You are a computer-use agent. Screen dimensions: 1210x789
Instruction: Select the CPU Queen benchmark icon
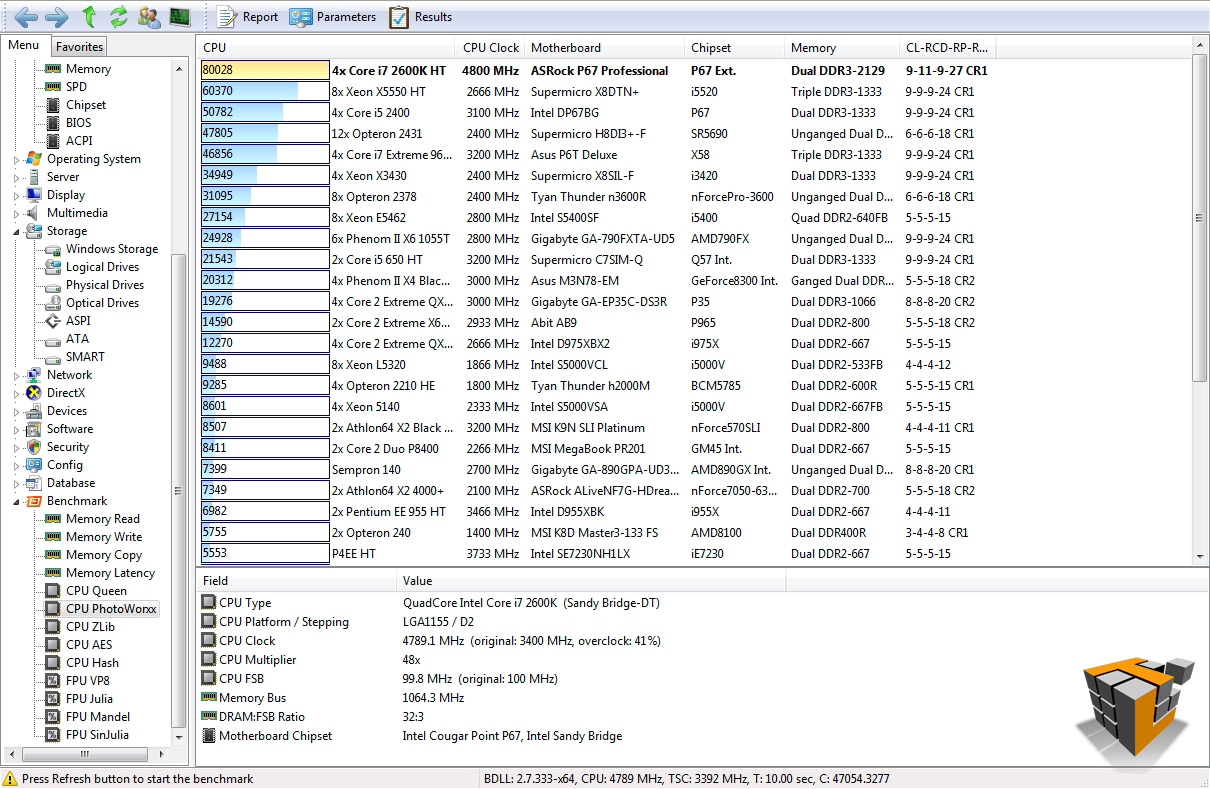point(53,591)
